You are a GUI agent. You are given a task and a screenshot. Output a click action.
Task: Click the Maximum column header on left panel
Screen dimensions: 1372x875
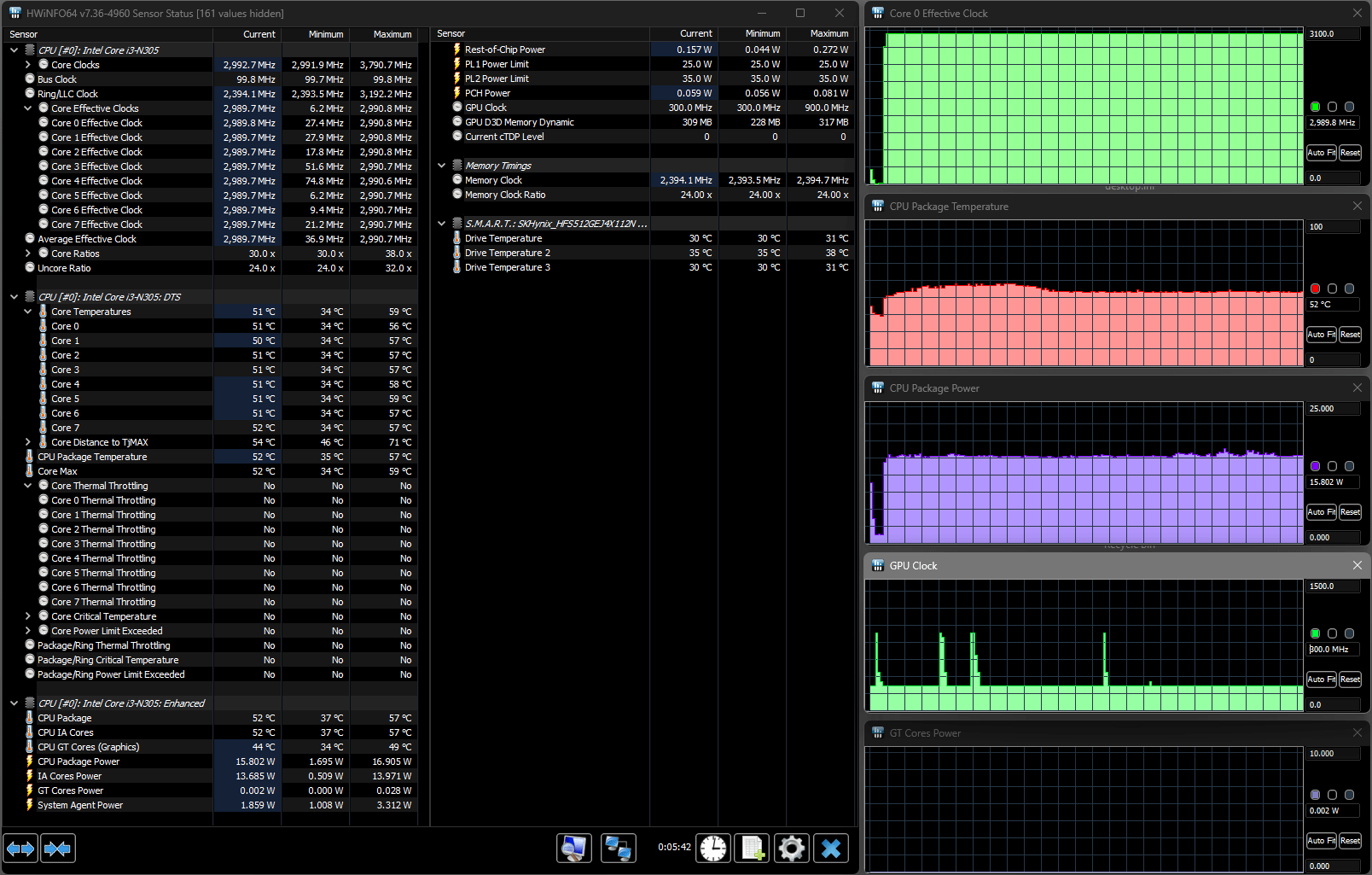(x=392, y=34)
